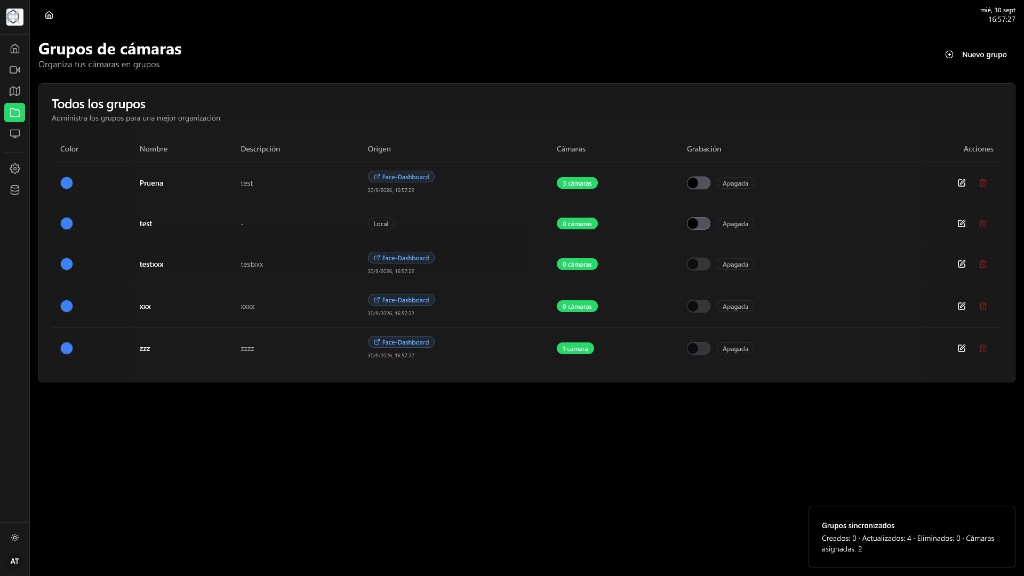
Task: Toggle recording for the test group
Action: pos(698,223)
